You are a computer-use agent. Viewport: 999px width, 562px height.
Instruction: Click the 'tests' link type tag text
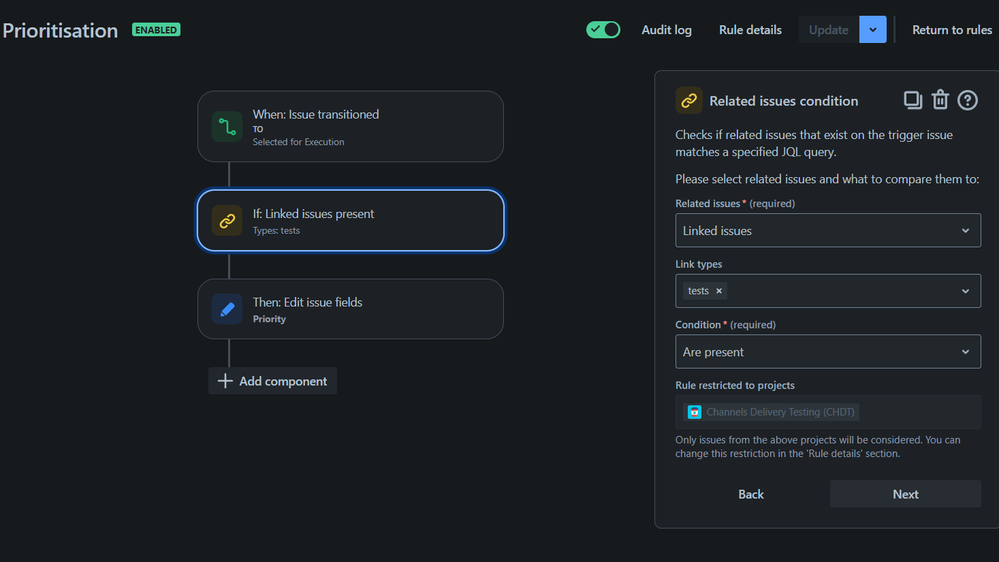(x=698, y=291)
